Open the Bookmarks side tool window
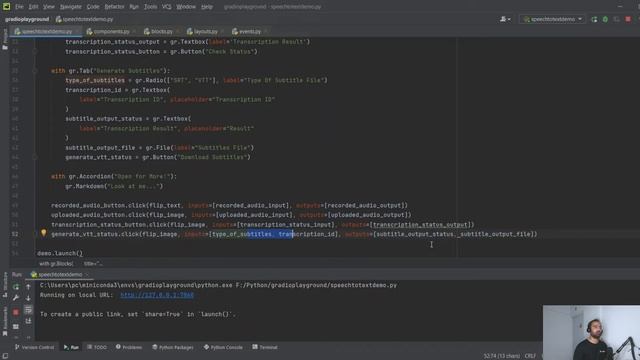 click(5, 321)
